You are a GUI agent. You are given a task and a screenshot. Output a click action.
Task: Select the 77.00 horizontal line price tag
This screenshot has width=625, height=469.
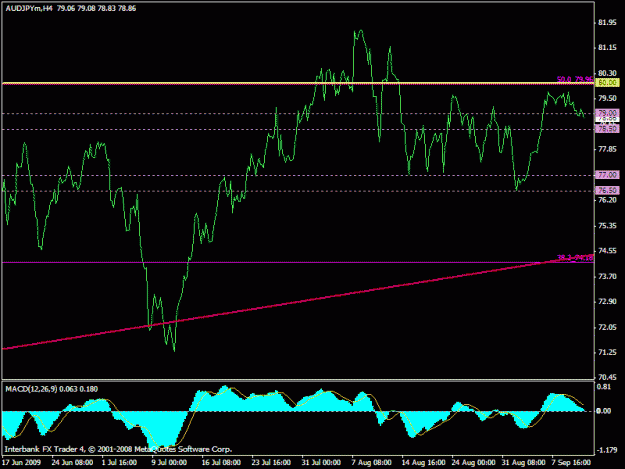coord(607,175)
